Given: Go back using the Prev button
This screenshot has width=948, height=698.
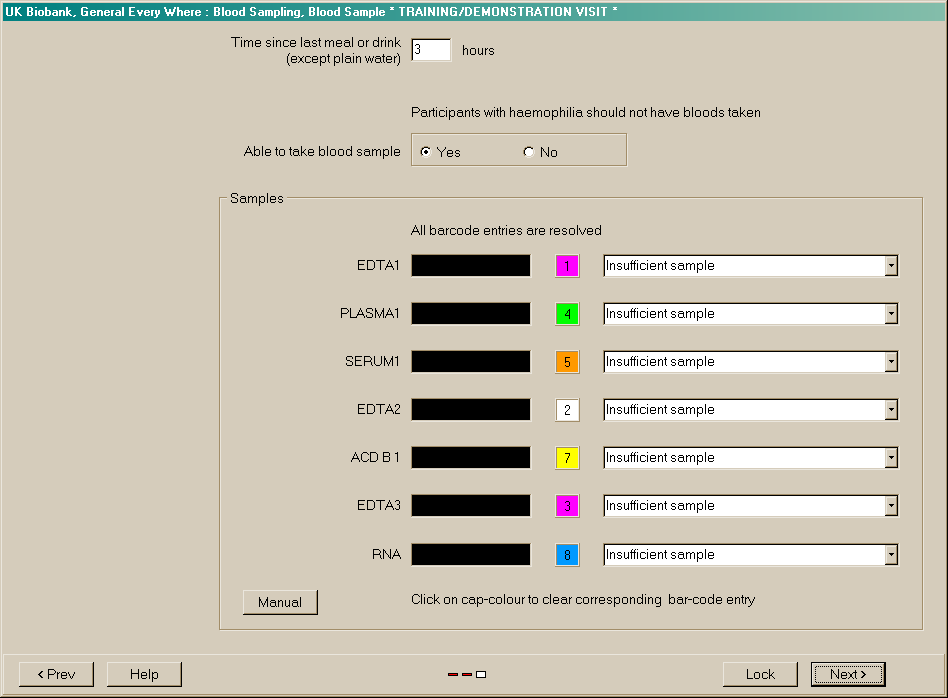Looking at the screenshot, I should [56, 674].
